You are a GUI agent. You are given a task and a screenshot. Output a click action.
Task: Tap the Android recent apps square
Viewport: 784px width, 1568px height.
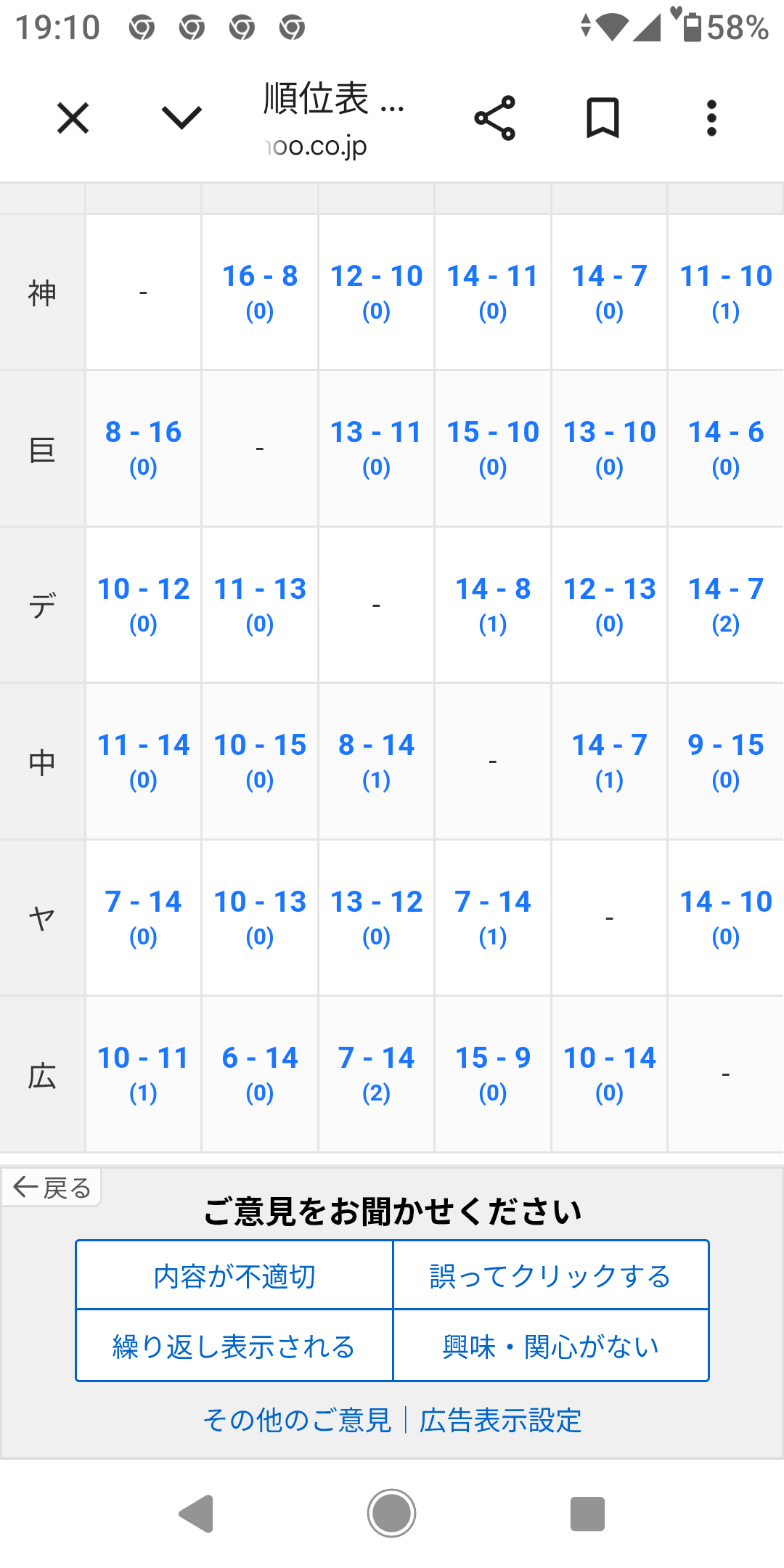pyautogui.click(x=587, y=1514)
